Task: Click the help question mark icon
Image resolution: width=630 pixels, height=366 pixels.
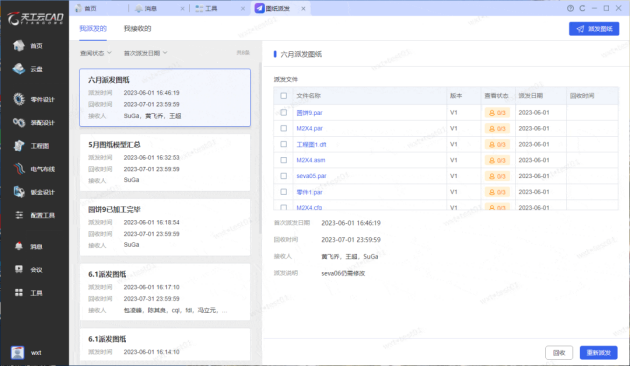Action: (x=570, y=8)
